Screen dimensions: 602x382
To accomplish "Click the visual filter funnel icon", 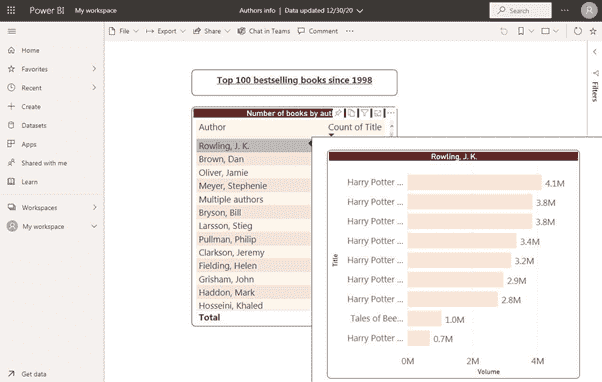I will point(365,113).
